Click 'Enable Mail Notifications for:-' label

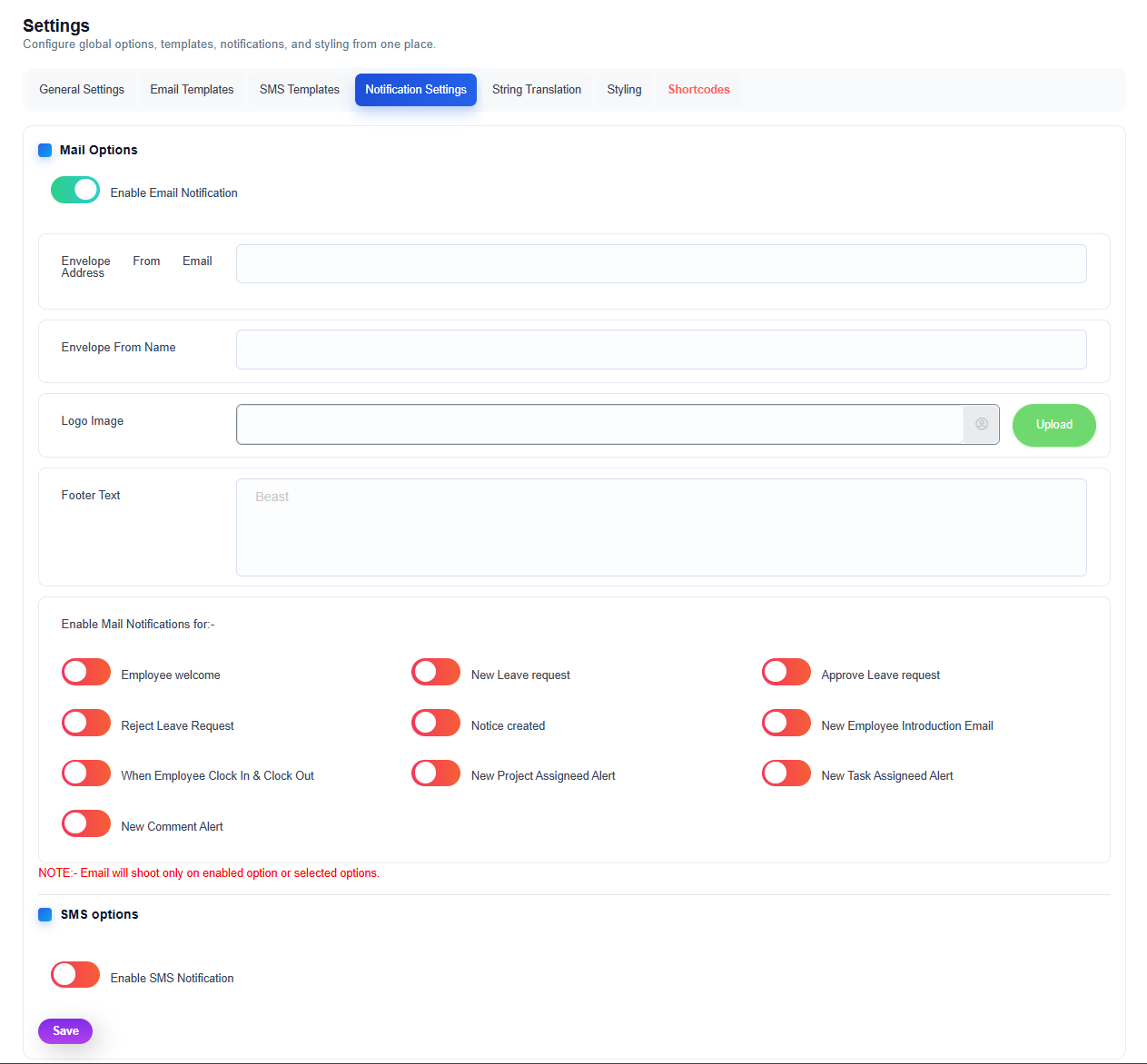point(138,625)
